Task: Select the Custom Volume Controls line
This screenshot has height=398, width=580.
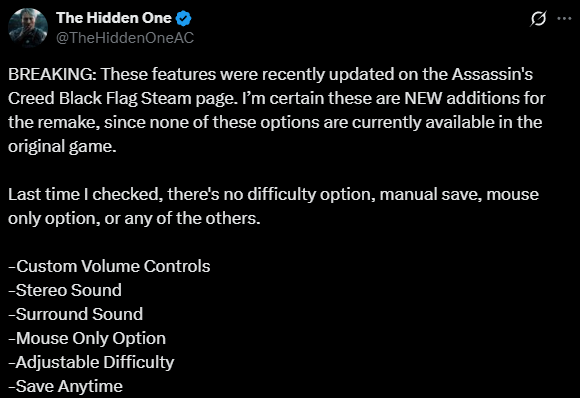Action: [x=109, y=266]
